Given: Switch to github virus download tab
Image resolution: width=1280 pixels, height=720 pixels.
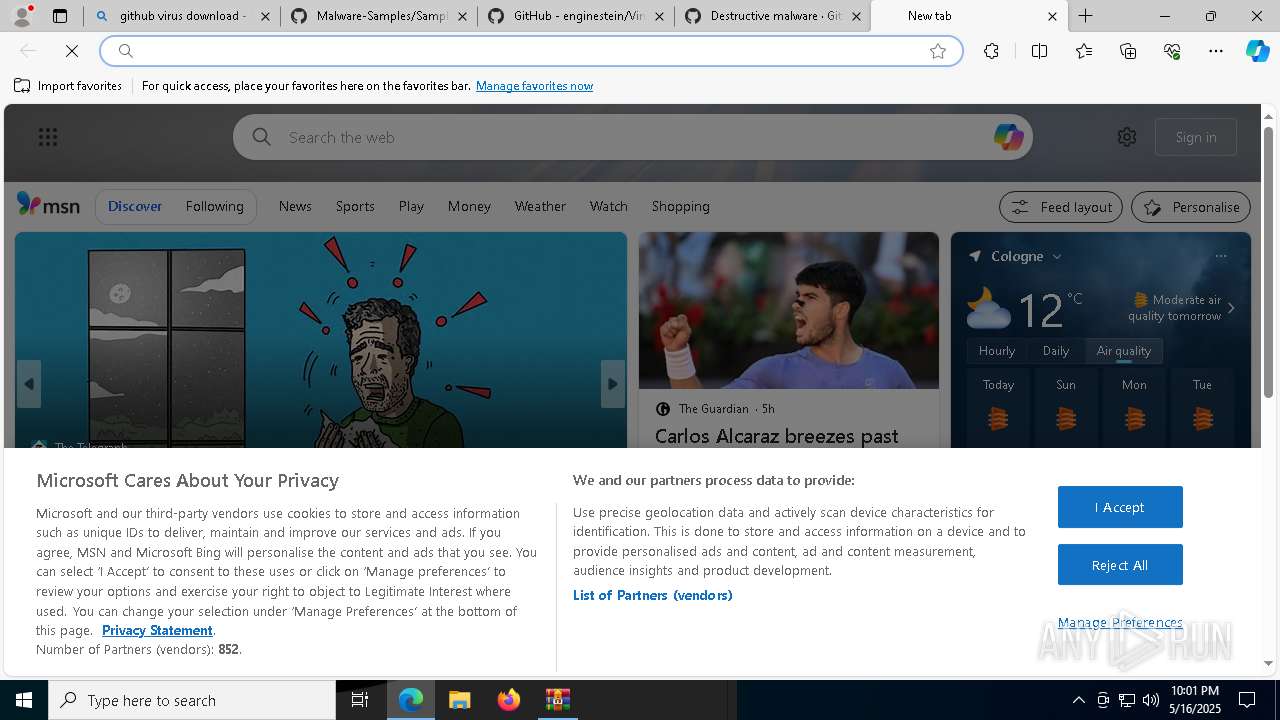Looking at the screenshot, I should [182, 16].
